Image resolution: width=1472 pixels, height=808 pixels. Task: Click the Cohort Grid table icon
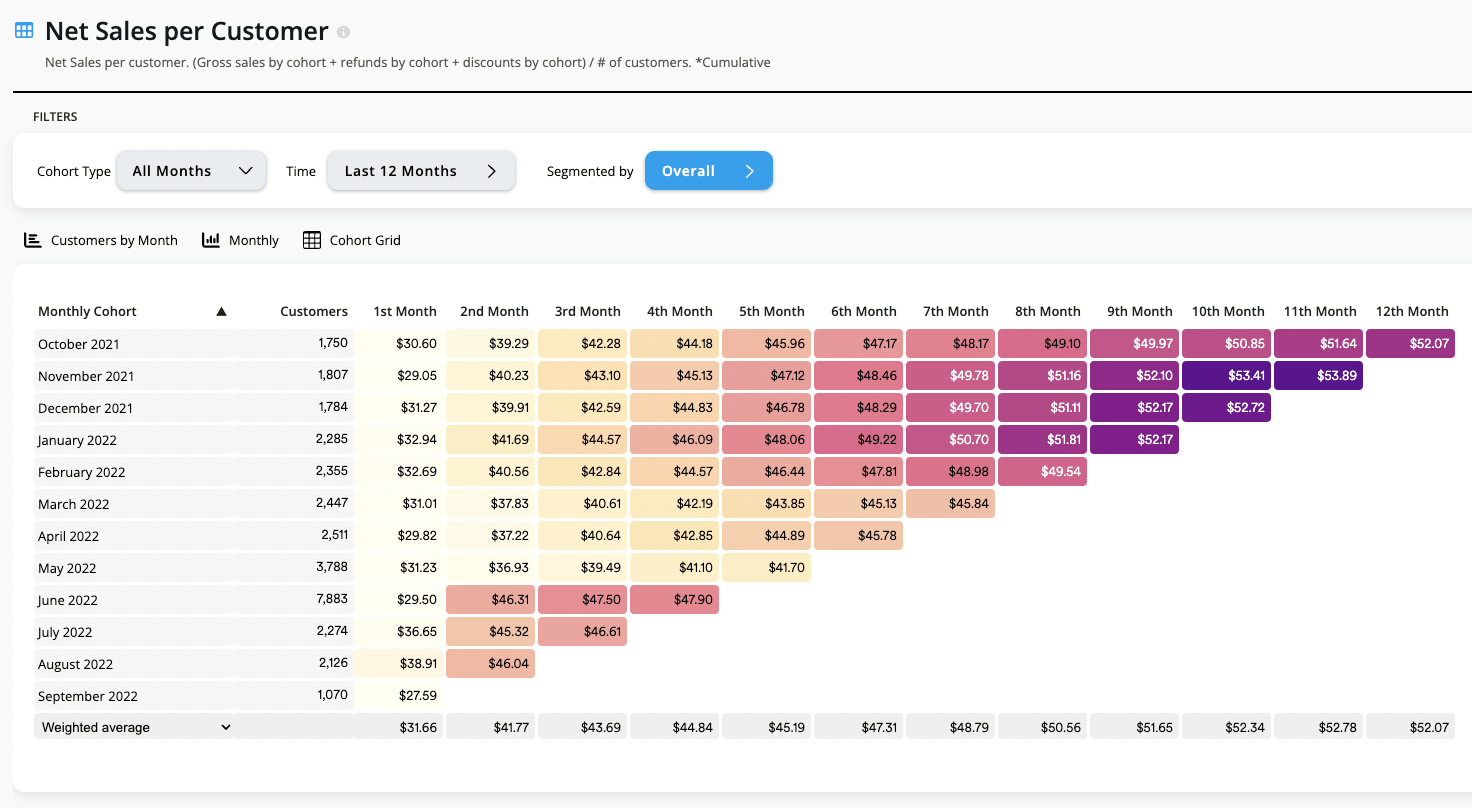pyautogui.click(x=312, y=240)
